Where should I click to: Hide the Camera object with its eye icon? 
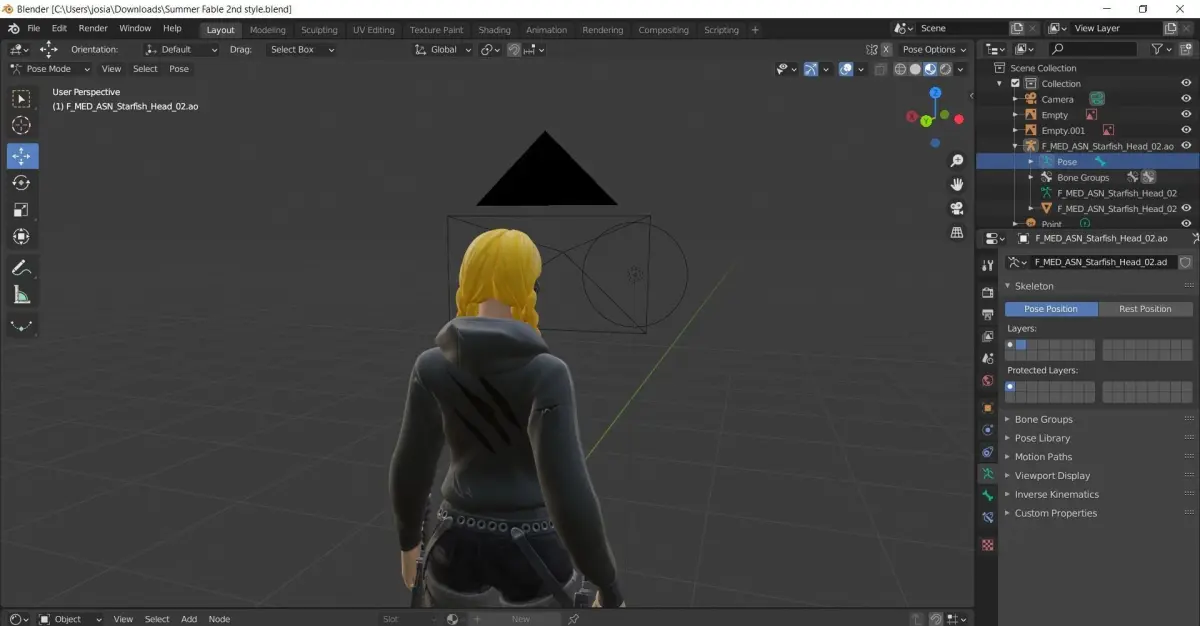click(1186, 99)
